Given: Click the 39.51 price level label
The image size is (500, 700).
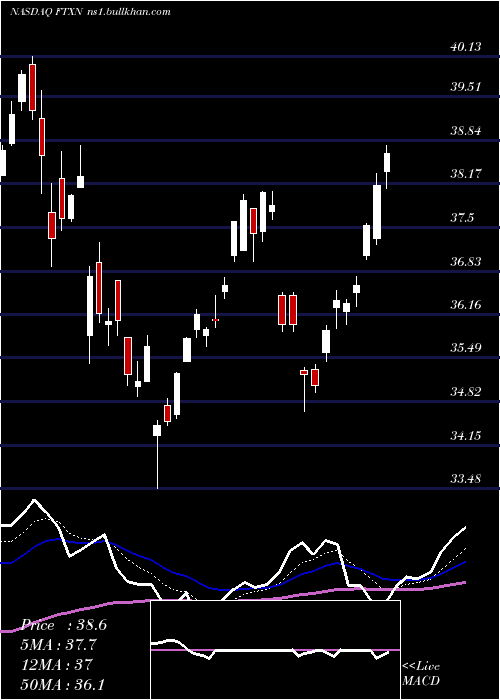Looking at the screenshot, I should (466, 86).
